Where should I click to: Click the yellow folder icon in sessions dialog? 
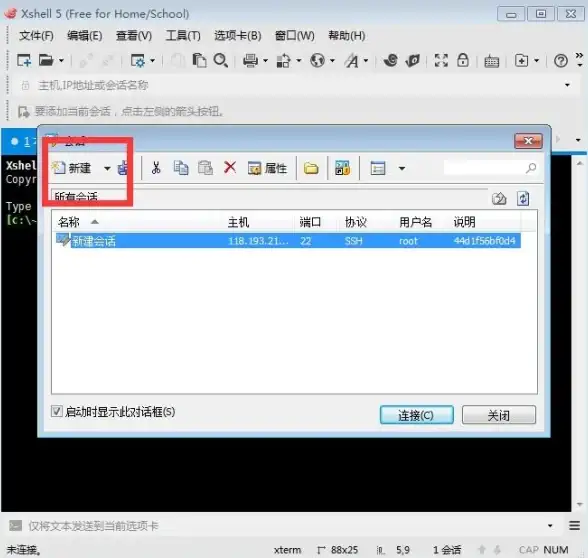pyautogui.click(x=311, y=168)
